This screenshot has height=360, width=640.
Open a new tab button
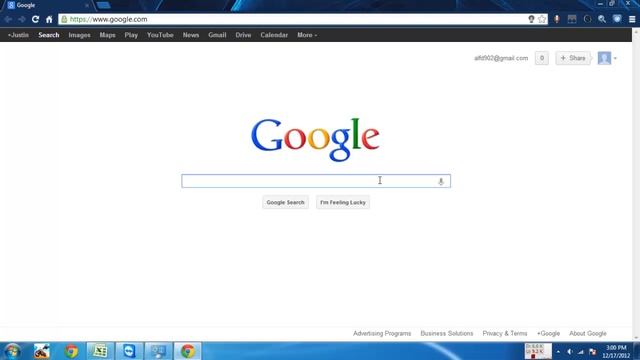[103, 5]
